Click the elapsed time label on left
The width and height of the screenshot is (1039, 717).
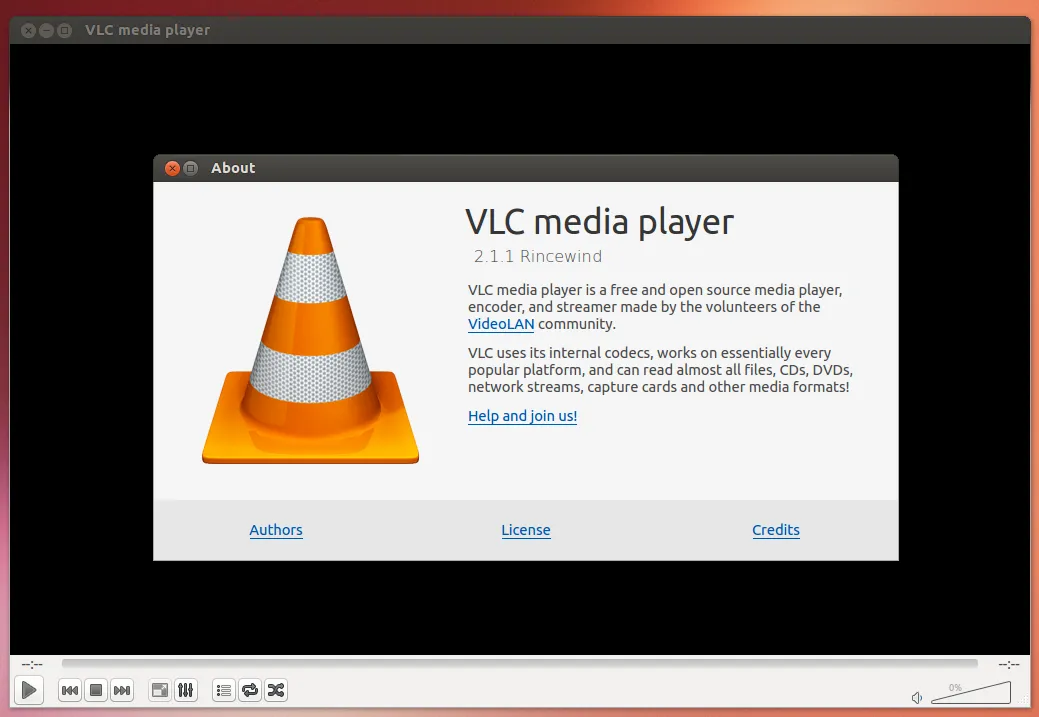[x=32, y=664]
